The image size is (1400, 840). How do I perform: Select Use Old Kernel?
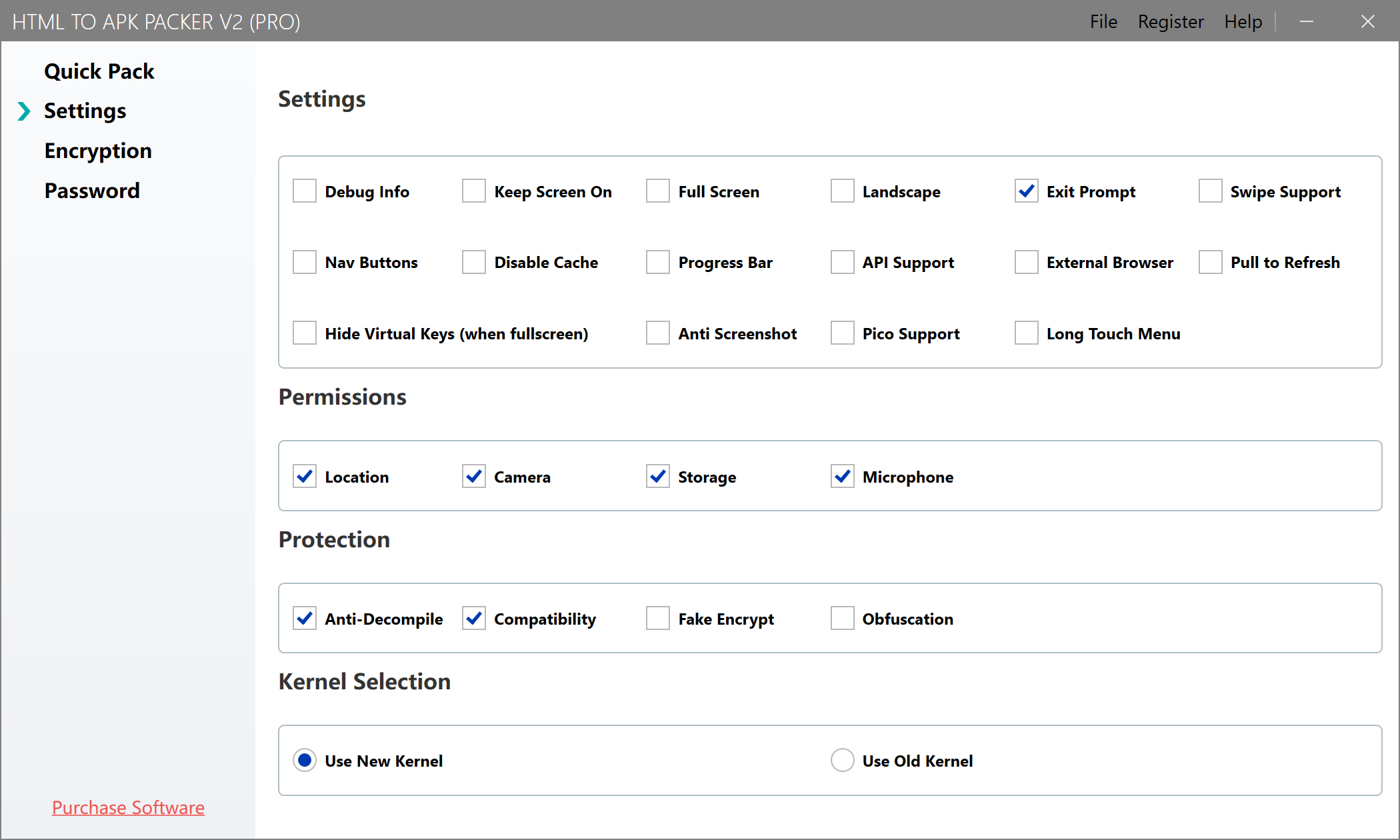842,760
